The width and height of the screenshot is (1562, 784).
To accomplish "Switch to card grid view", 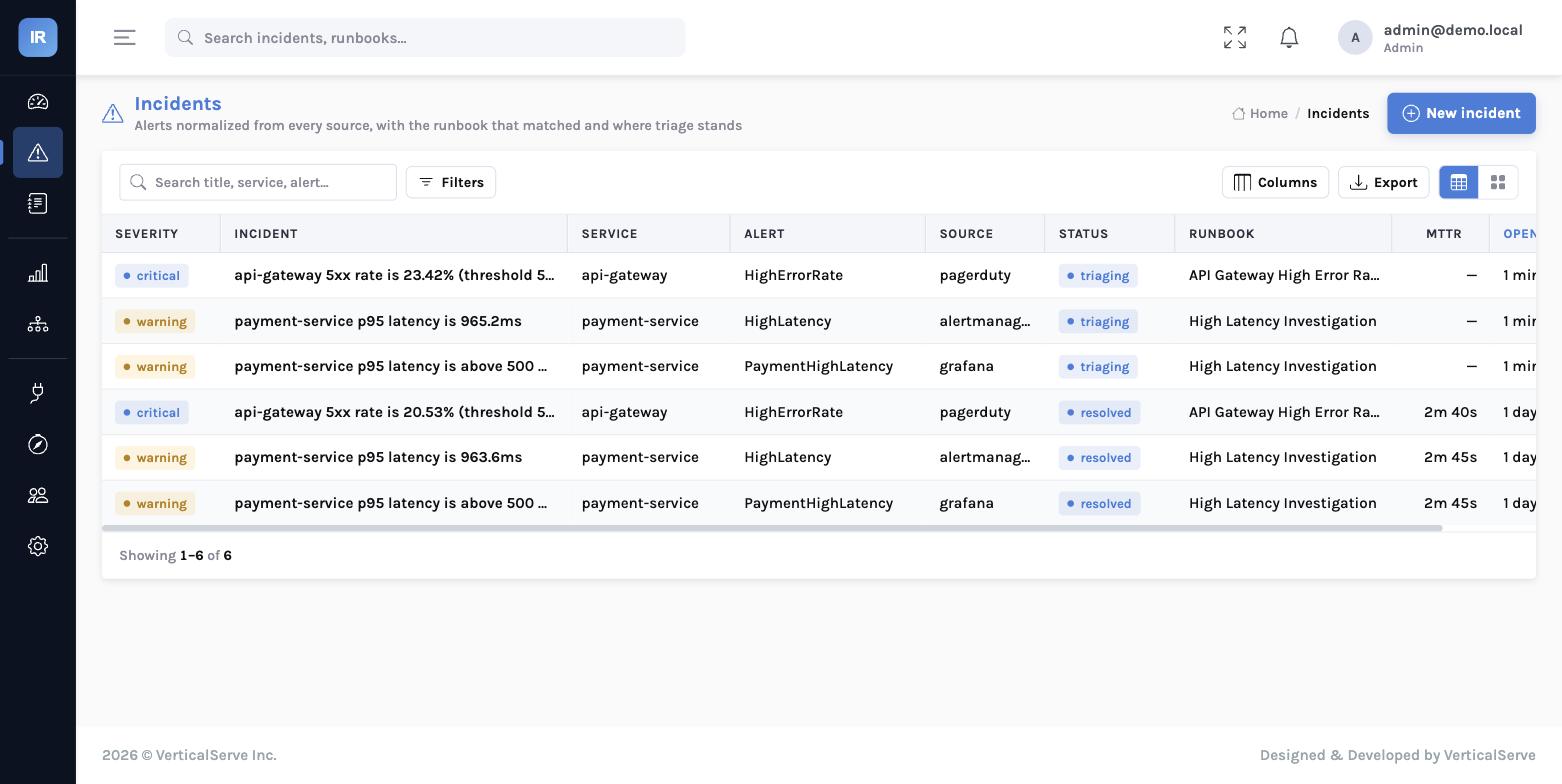I will pyautogui.click(x=1498, y=182).
